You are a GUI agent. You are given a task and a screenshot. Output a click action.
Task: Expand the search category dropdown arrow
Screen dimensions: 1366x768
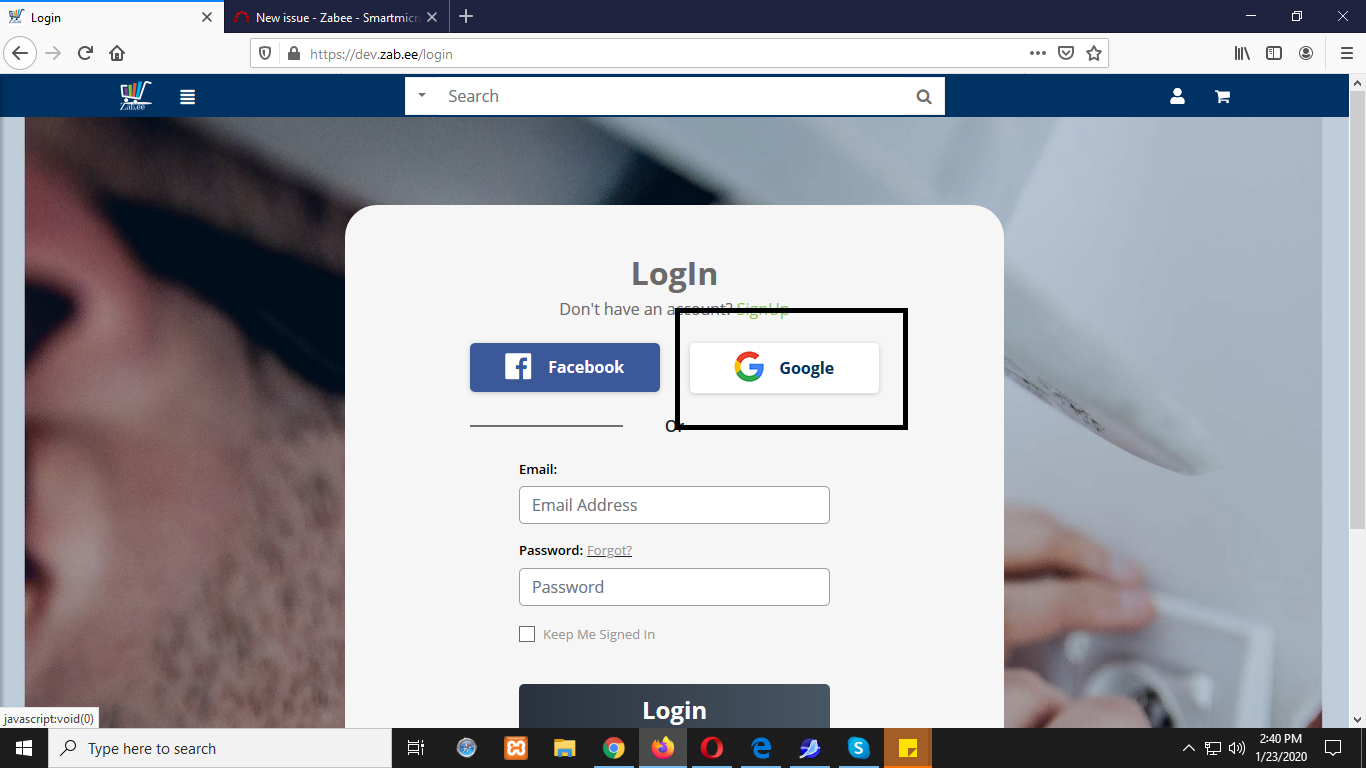(421, 95)
